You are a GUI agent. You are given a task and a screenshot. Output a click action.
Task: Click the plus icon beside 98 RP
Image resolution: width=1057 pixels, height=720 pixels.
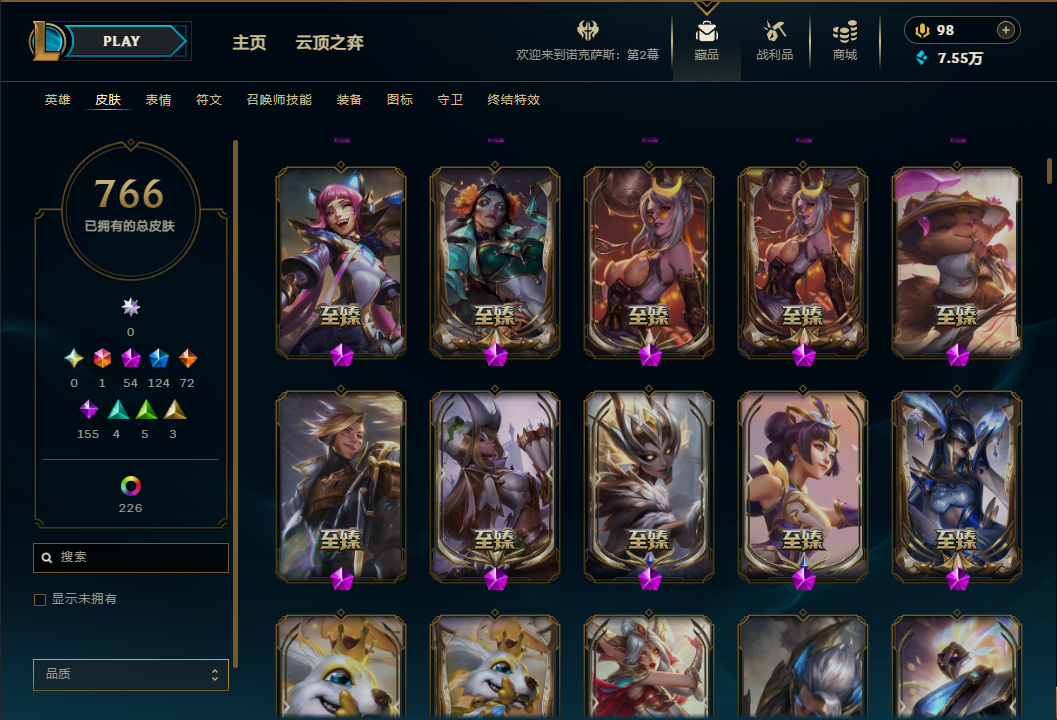[1005, 30]
